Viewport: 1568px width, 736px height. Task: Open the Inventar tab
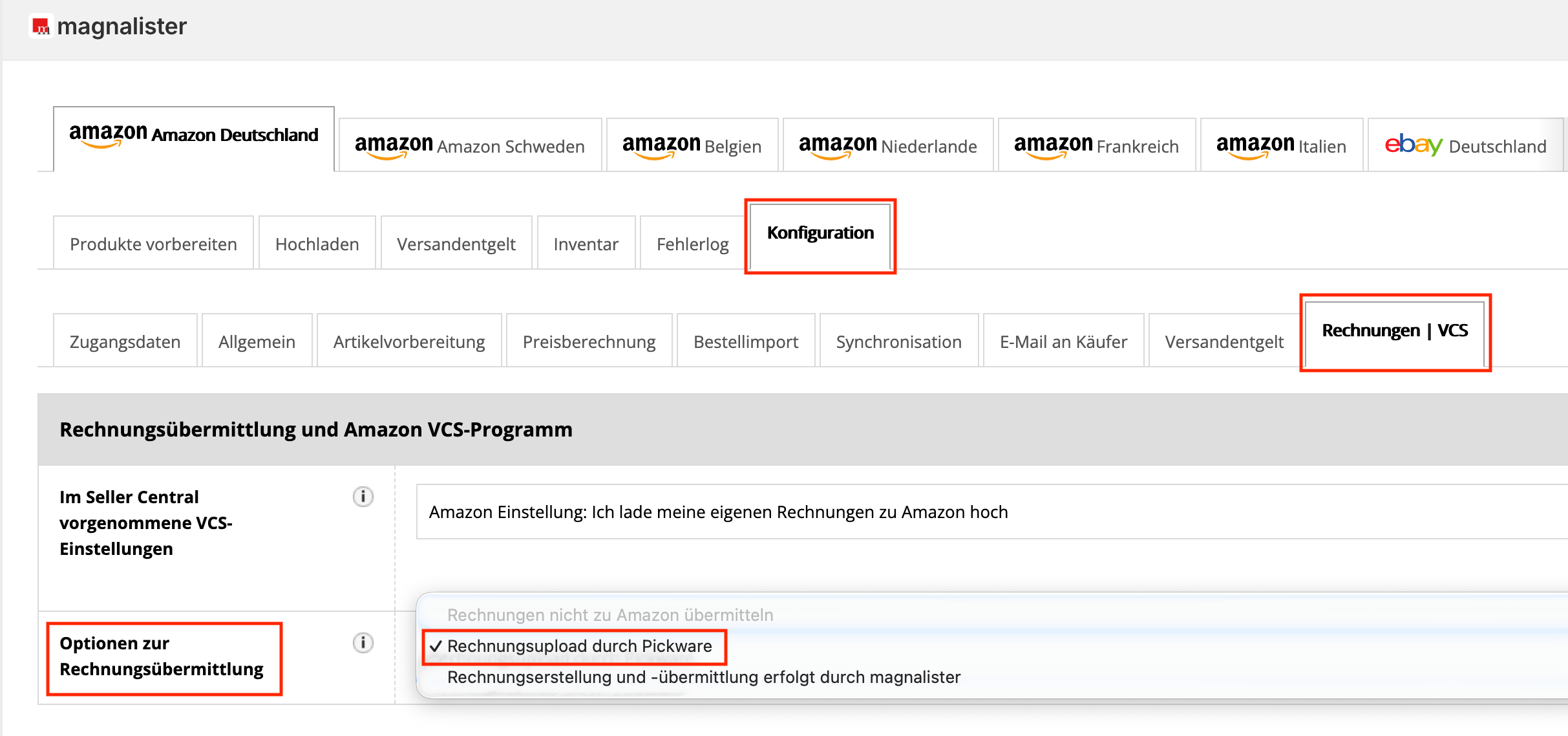pyautogui.click(x=586, y=244)
